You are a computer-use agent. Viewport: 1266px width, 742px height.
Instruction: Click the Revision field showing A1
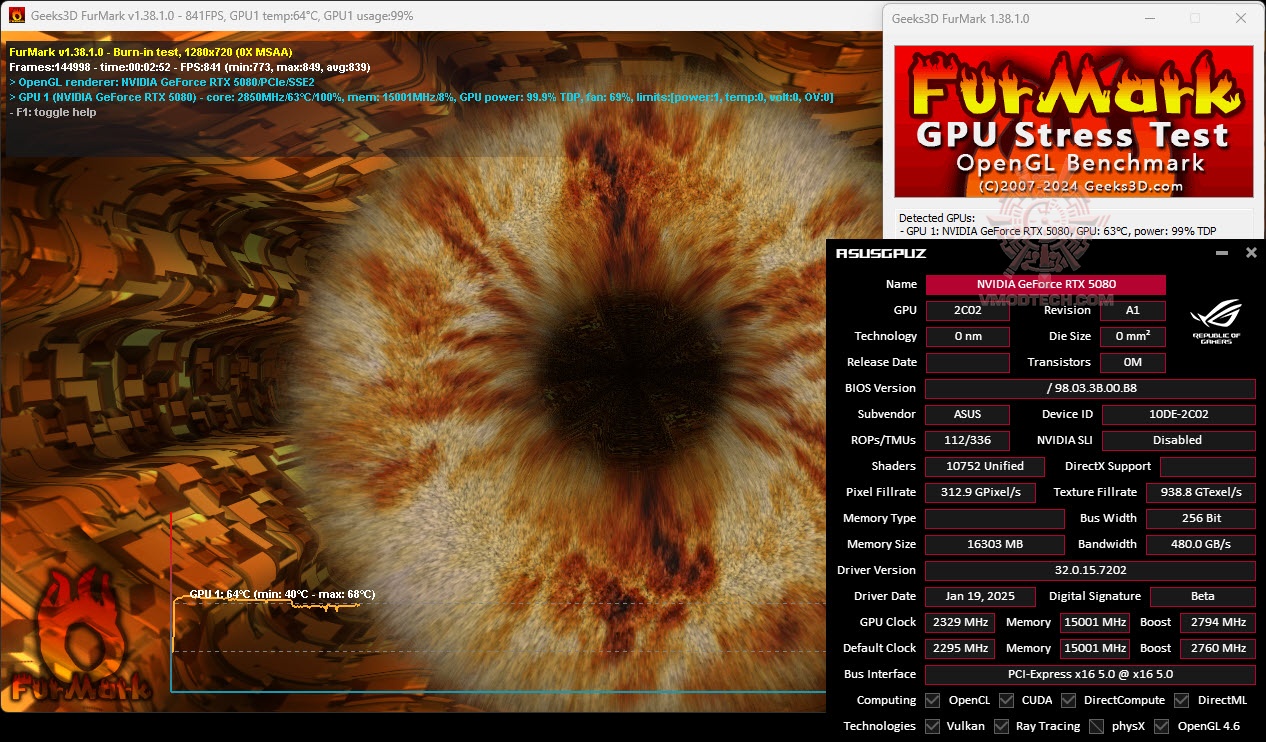point(1133,310)
